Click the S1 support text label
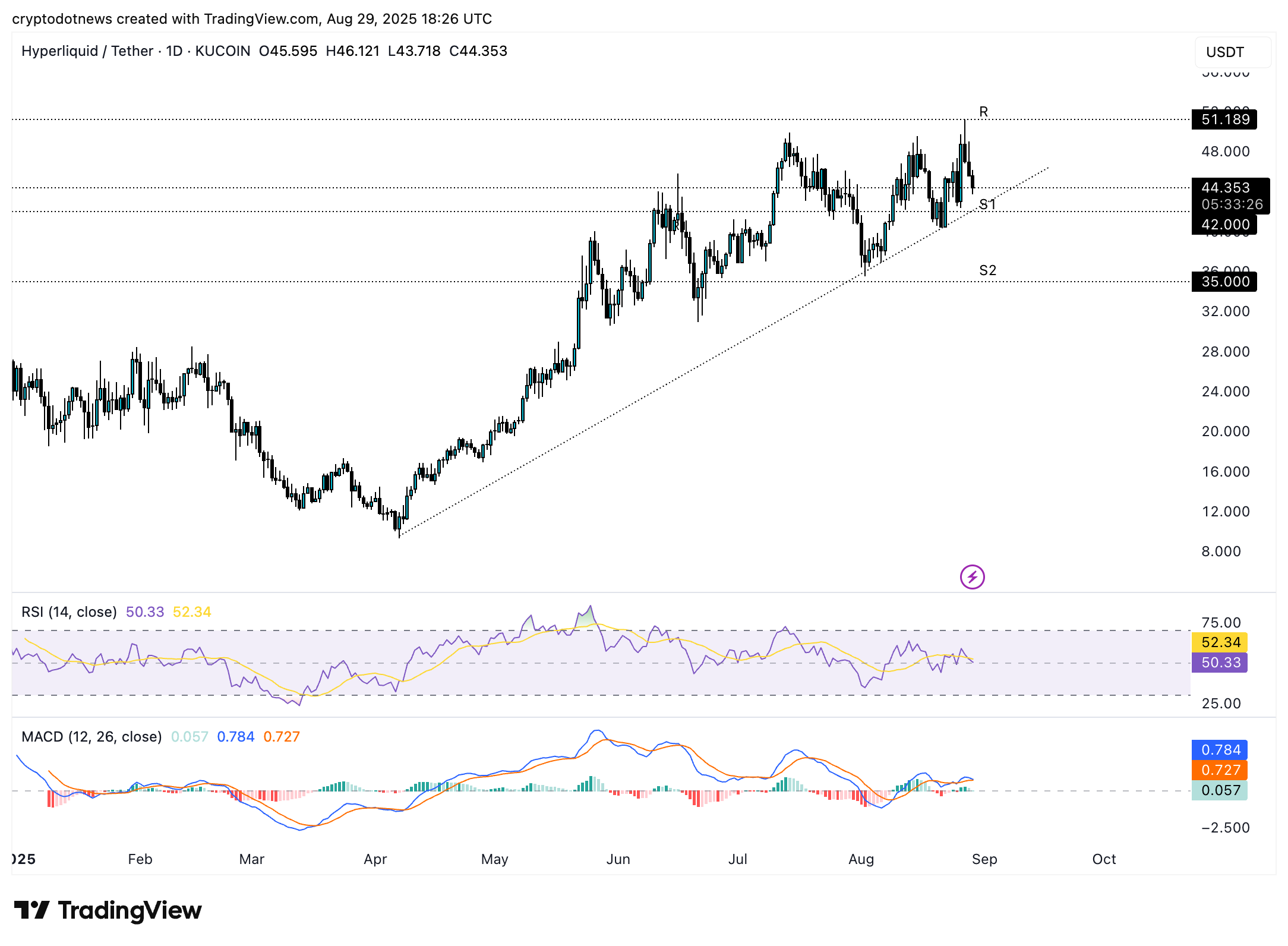1288x946 pixels. click(987, 204)
